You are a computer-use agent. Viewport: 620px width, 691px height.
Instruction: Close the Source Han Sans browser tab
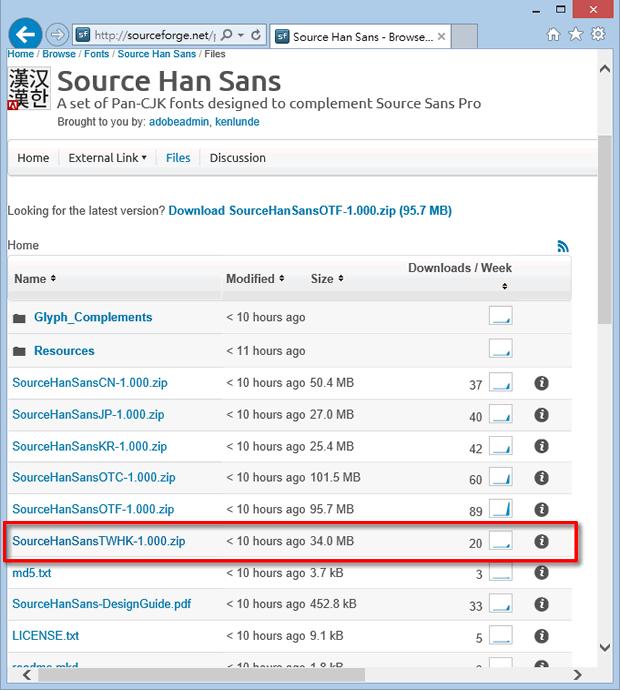coord(441,37)
